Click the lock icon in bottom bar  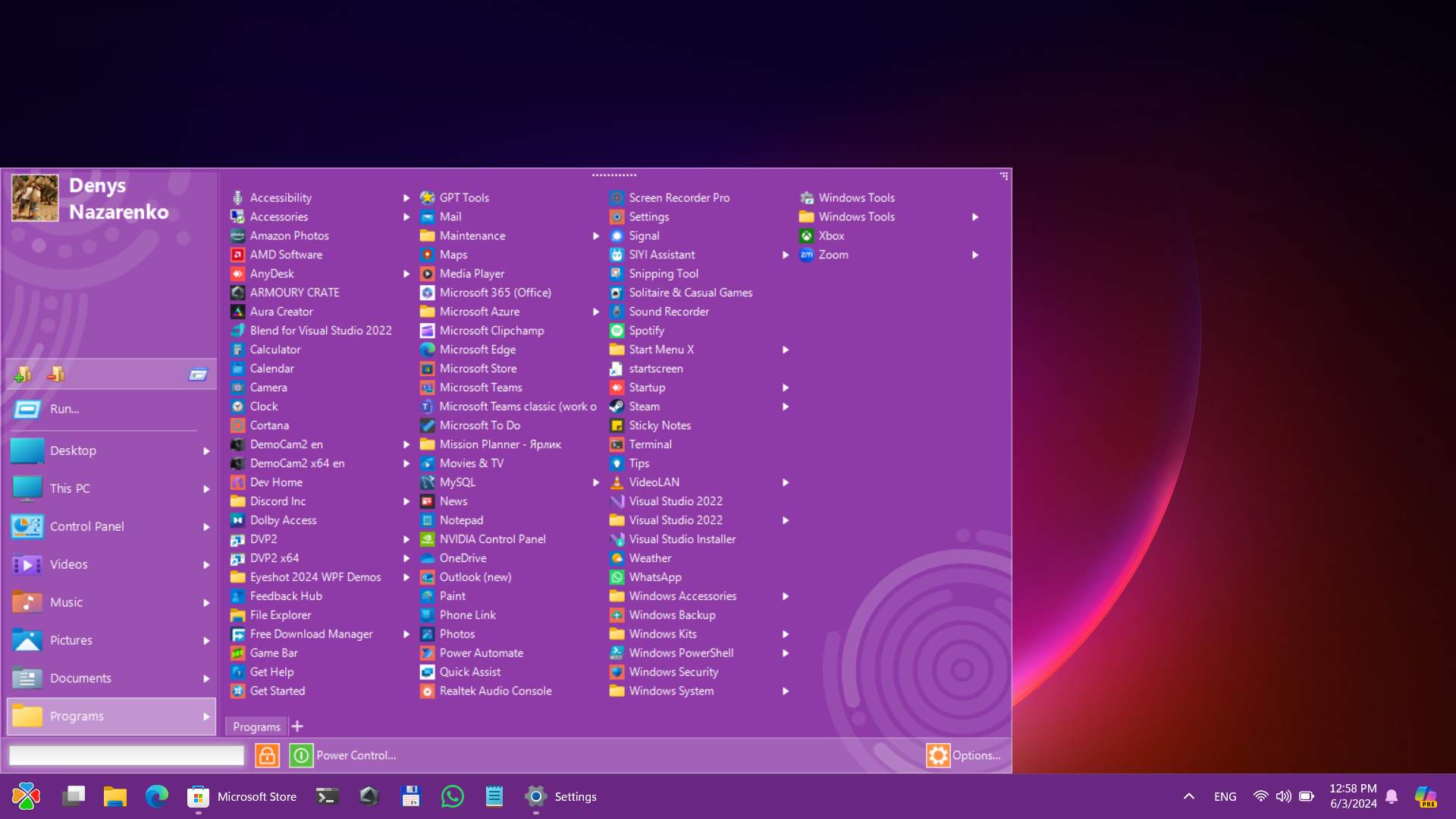coord(267,755)
